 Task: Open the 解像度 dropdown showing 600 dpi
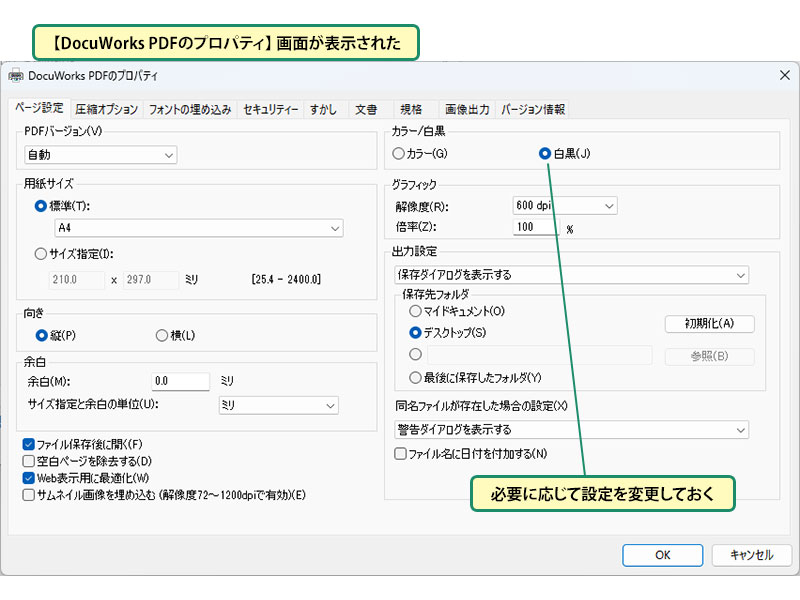[x=565, y=206]
